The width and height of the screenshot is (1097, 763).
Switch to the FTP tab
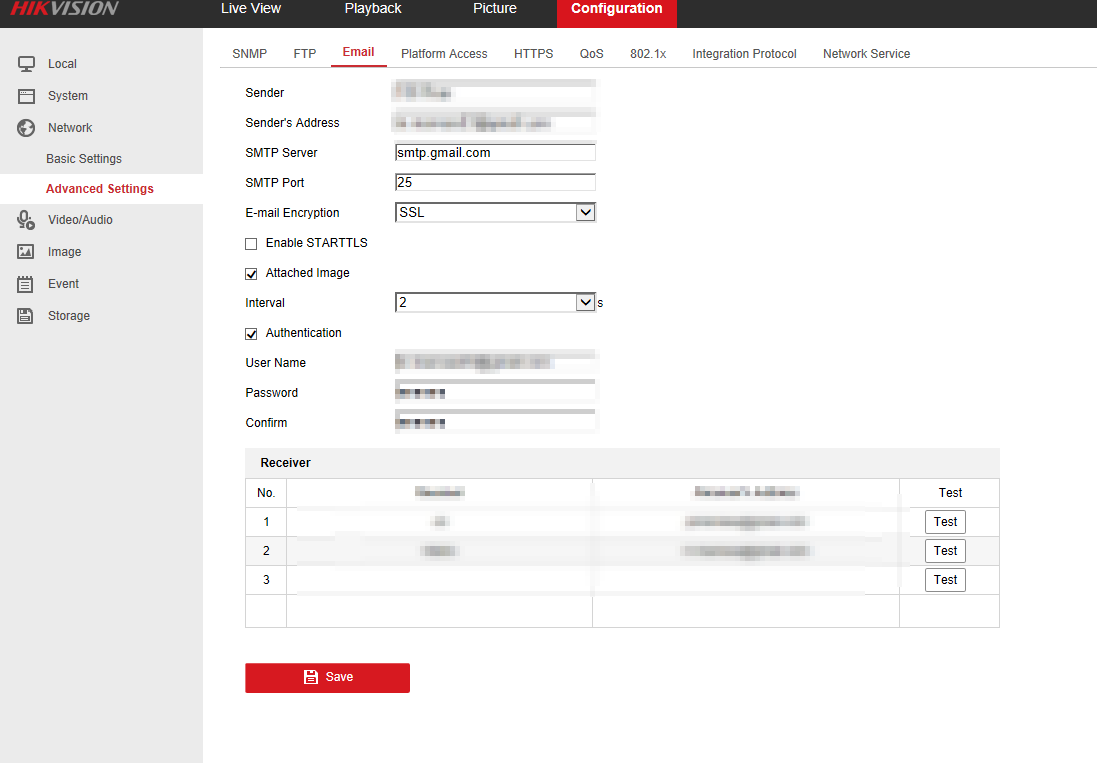tap(305, 54)
